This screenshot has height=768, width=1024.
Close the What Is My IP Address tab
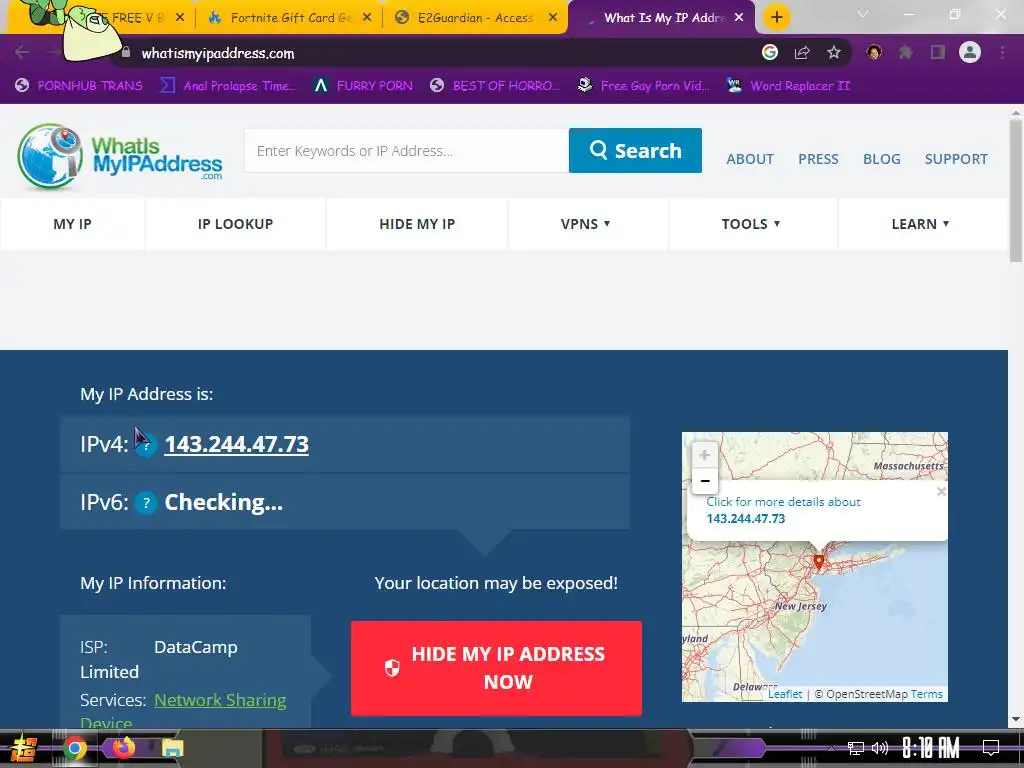[x=739, y=18]
